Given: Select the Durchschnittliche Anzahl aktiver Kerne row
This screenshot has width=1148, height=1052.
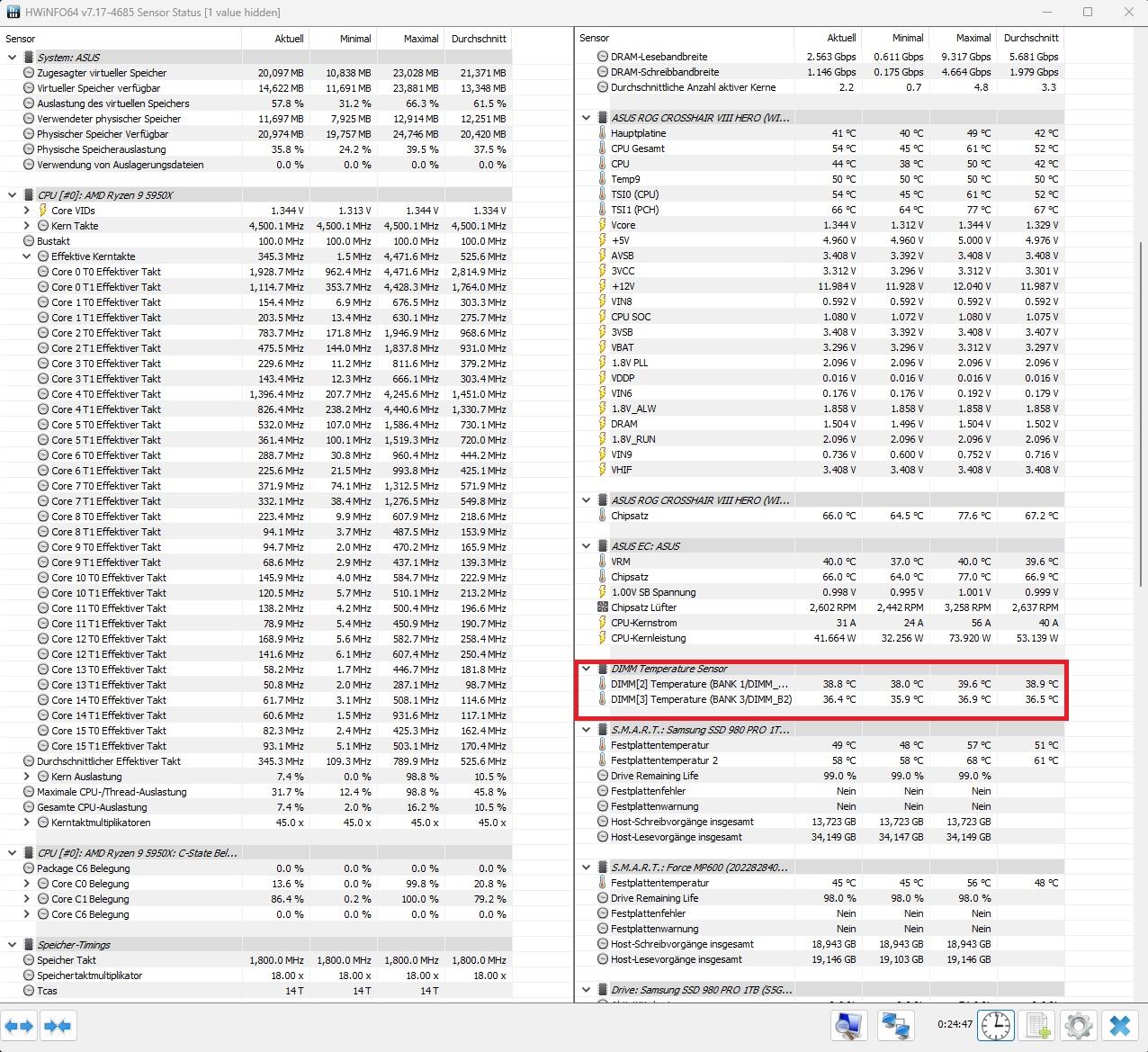Looking at the screenshot, I should [820, 87].
